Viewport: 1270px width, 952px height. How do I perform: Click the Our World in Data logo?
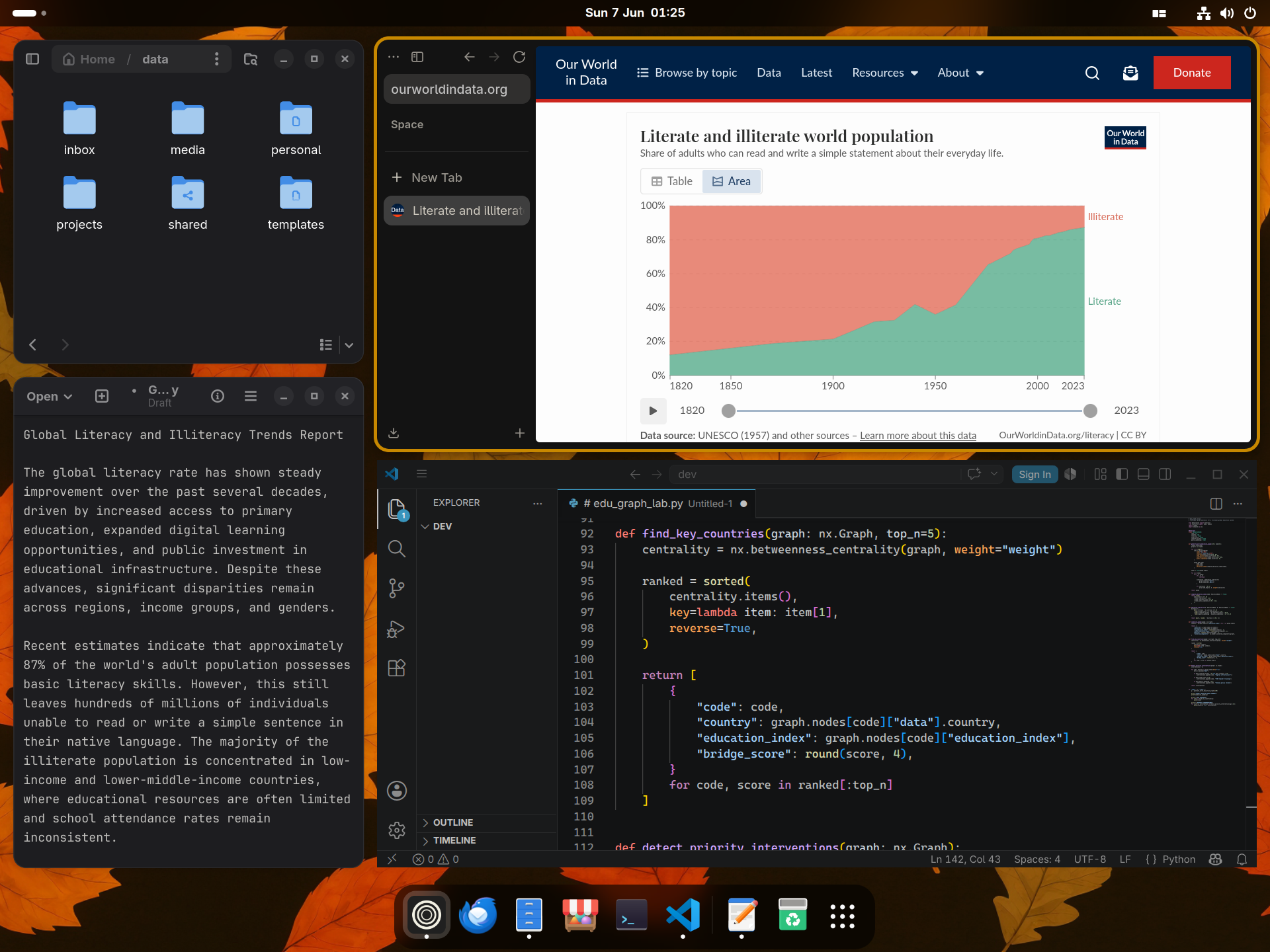[586, 72]
